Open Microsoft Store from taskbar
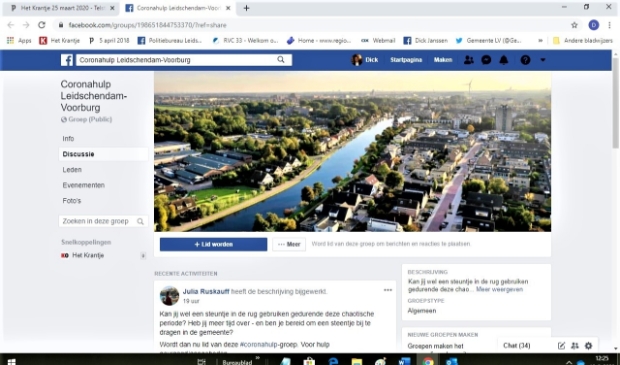 309,361
